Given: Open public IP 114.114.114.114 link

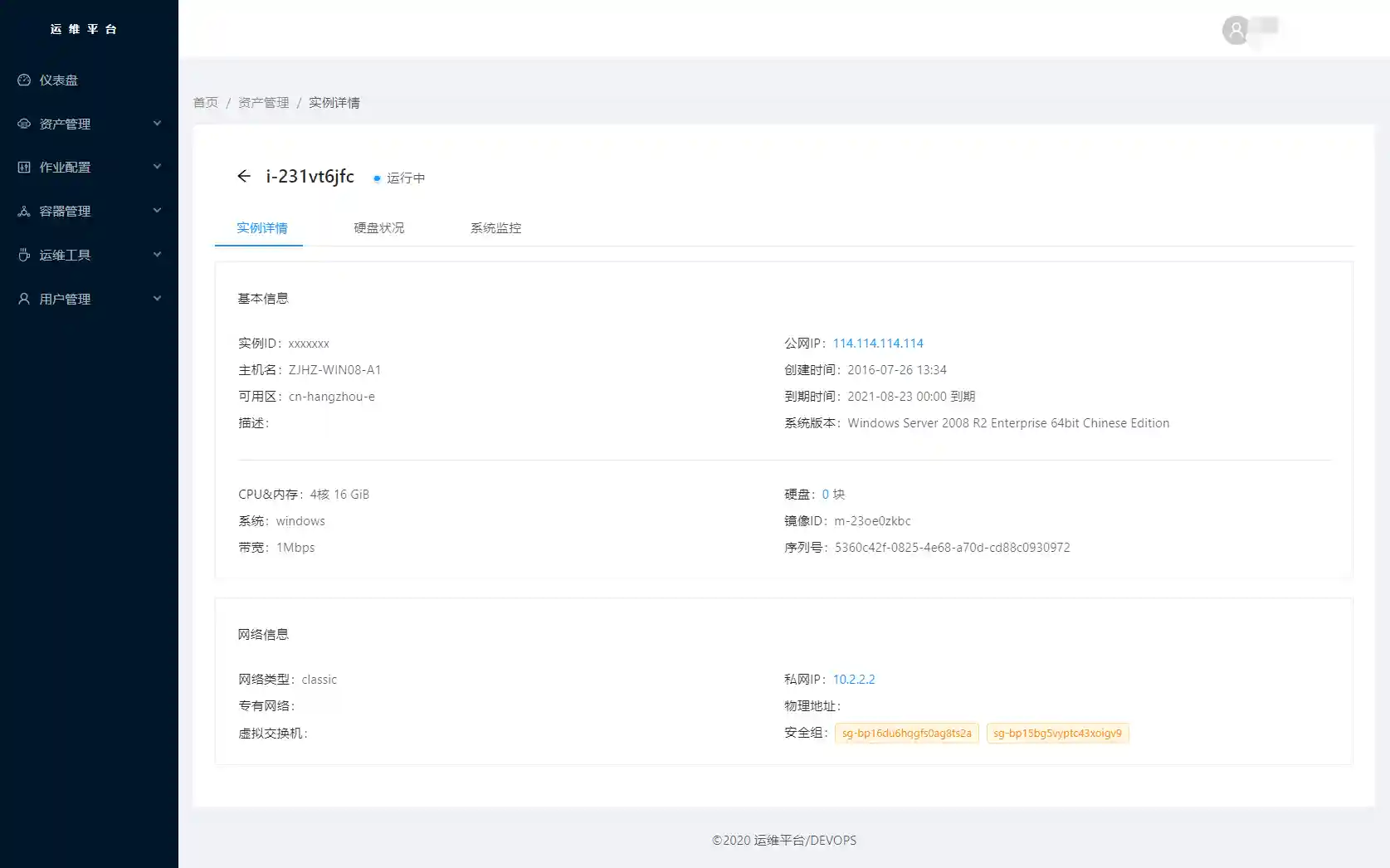Looking at the screenshot, I should pyautogui.click(x=878, y=344).
